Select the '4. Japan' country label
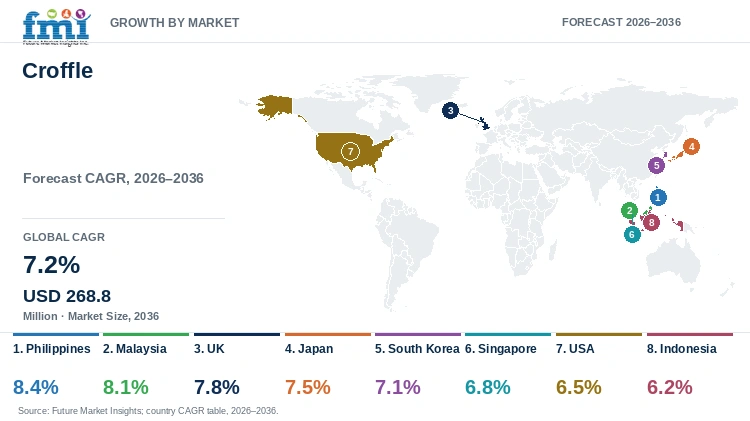Viewport: 750px width, 421px height. [309, 349]
